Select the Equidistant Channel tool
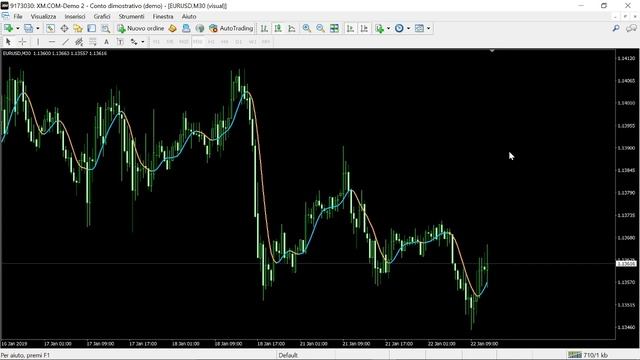The image size is (640, 360). [x=79, y=42]
